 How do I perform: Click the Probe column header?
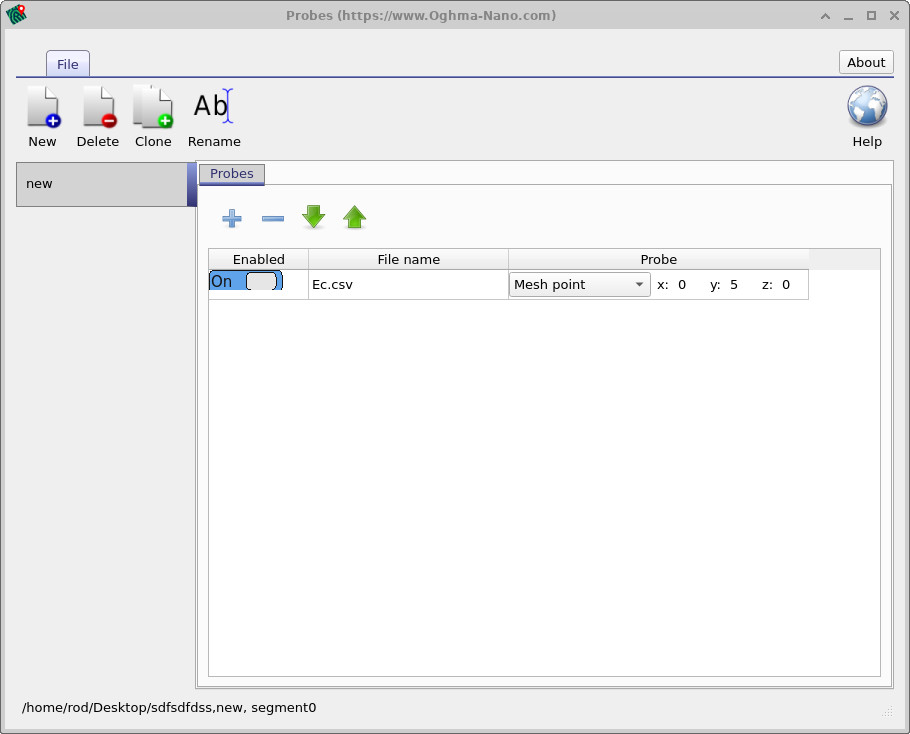(658, 259)
